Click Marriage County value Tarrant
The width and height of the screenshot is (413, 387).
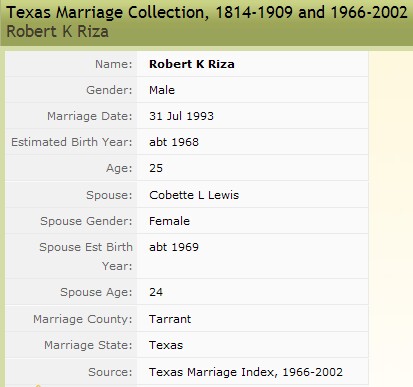(170, 319)
